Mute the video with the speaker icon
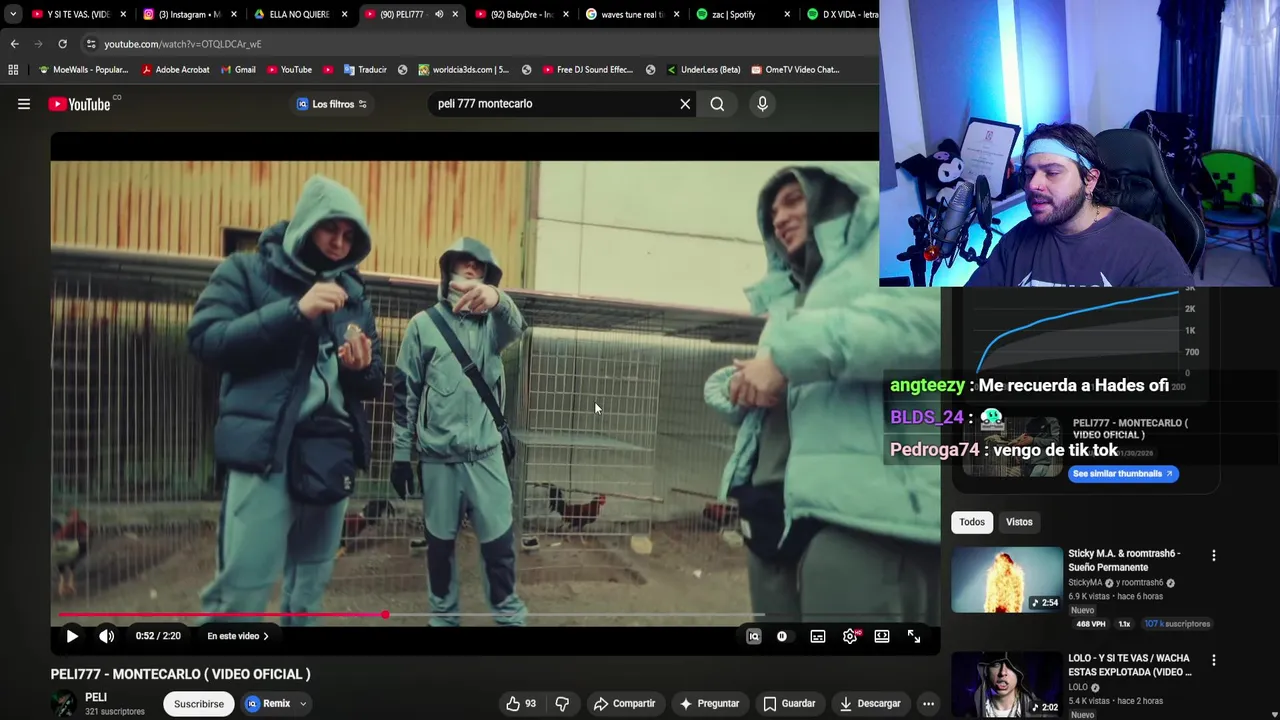 [107, 636]
